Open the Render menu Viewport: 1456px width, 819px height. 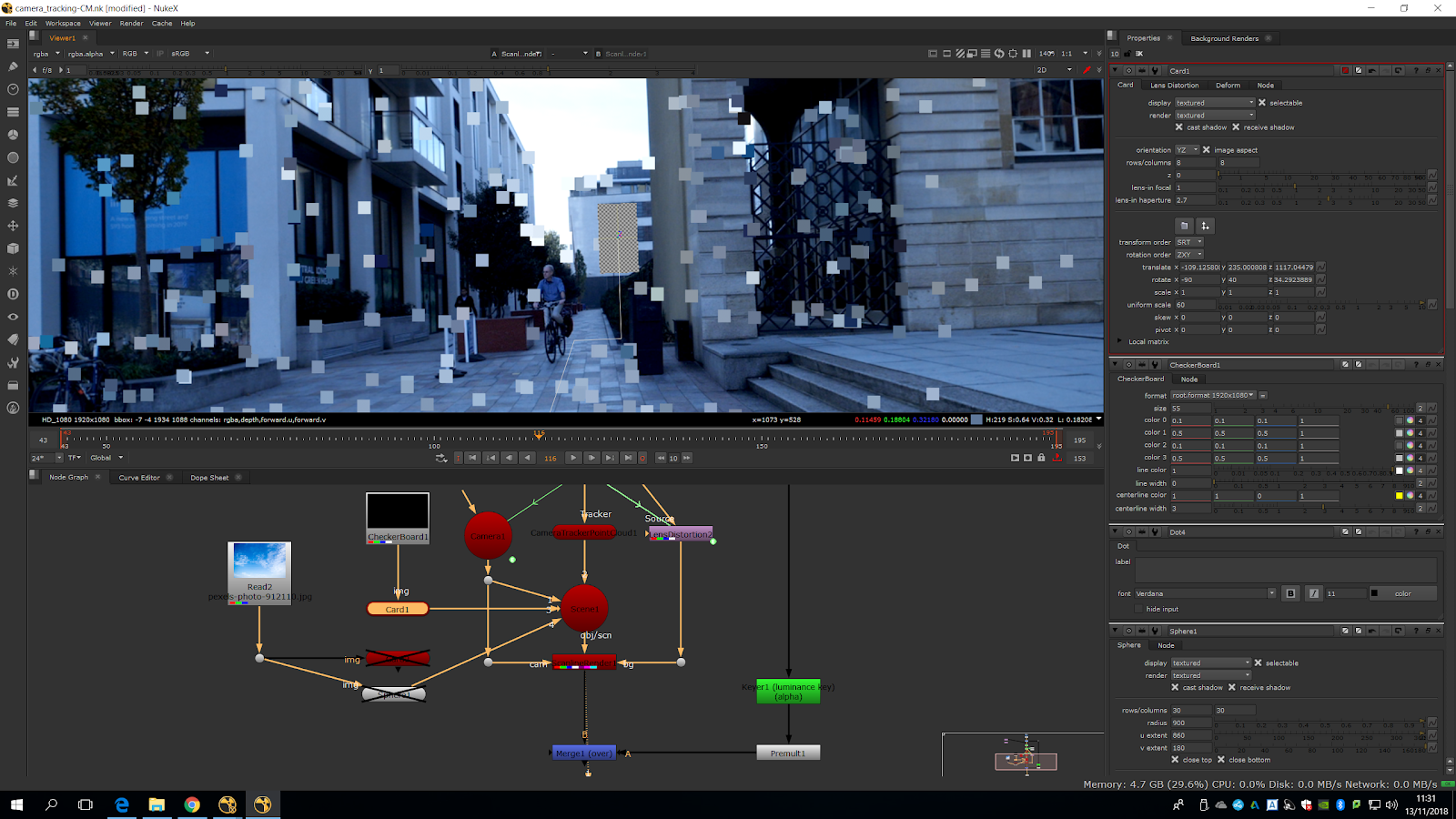click(x=131, y=24)
